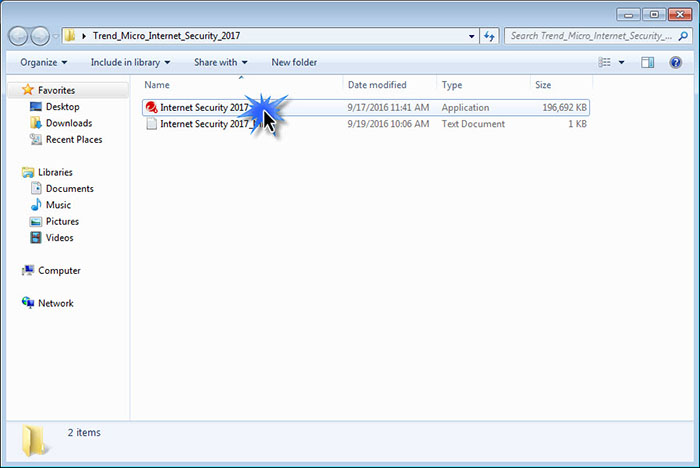Open Include in library menu
Screen dimensions: 700x468
click(130, 63)
